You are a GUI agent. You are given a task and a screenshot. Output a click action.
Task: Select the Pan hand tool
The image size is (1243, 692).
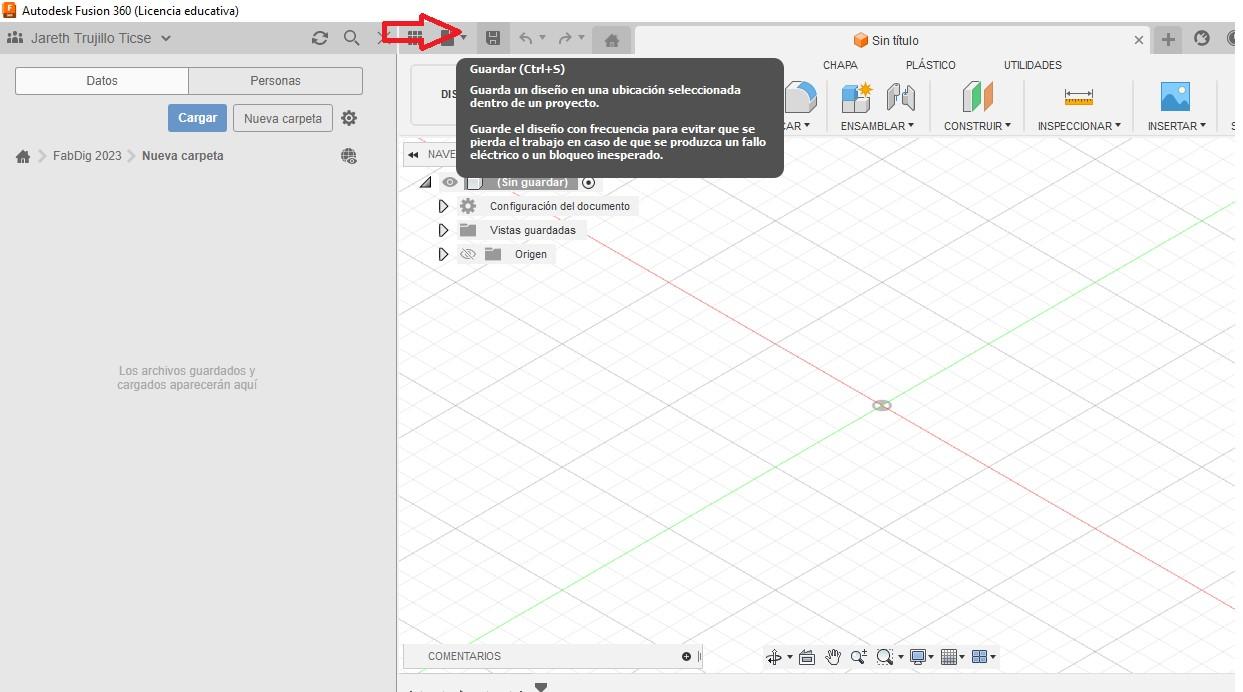pyautogui.click(x=833, y=657)
